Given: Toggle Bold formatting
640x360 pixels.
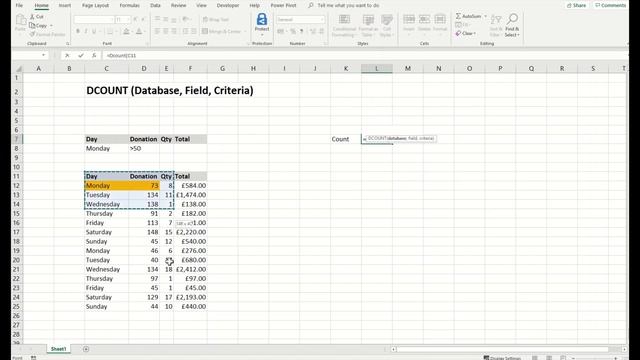Looking at the screenshot, I should [x=78, y=31].
